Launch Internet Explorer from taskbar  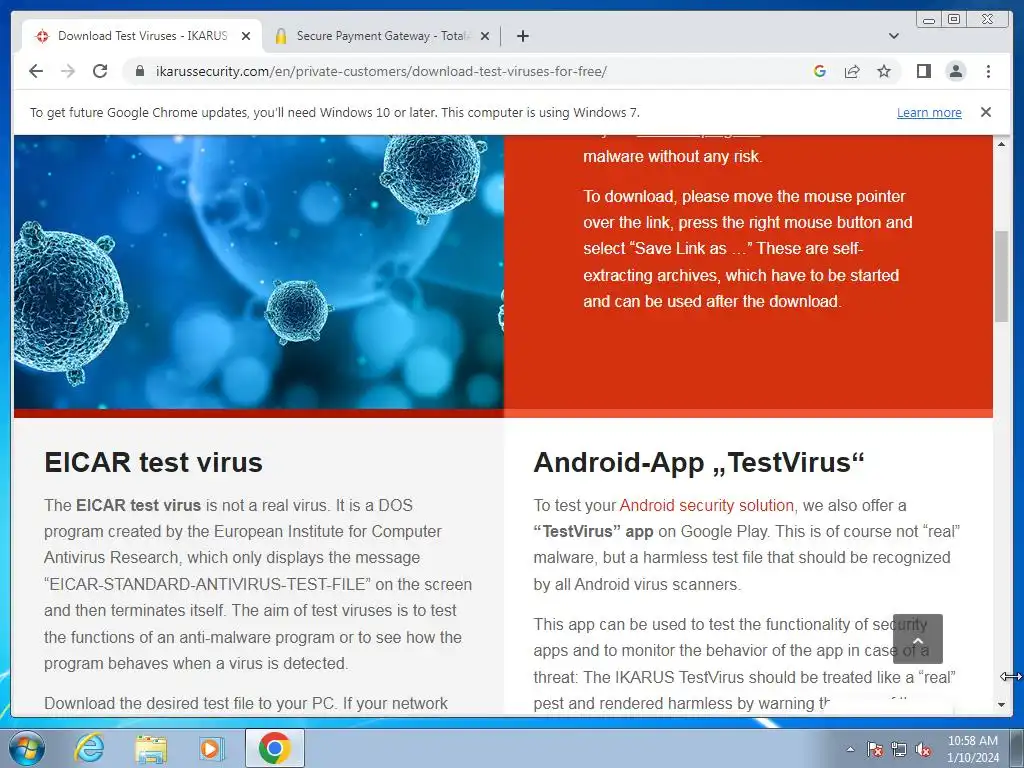tap(89, 748)
